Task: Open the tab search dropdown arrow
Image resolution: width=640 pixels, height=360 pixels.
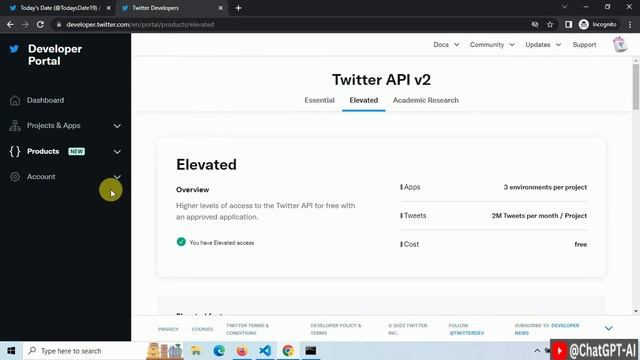Action: tap(564, 7)
